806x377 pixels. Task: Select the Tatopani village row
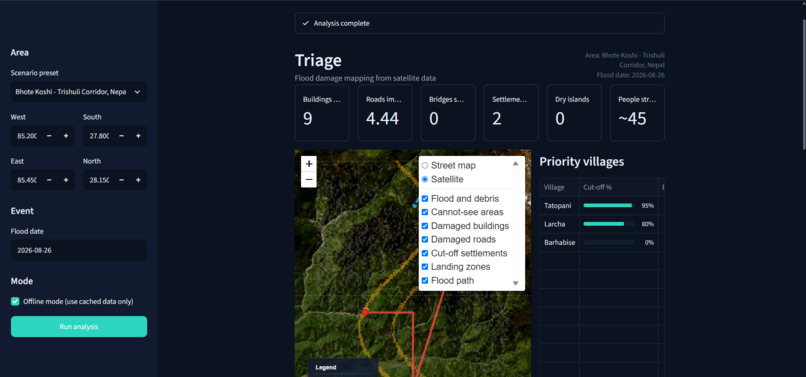point(602,205)
